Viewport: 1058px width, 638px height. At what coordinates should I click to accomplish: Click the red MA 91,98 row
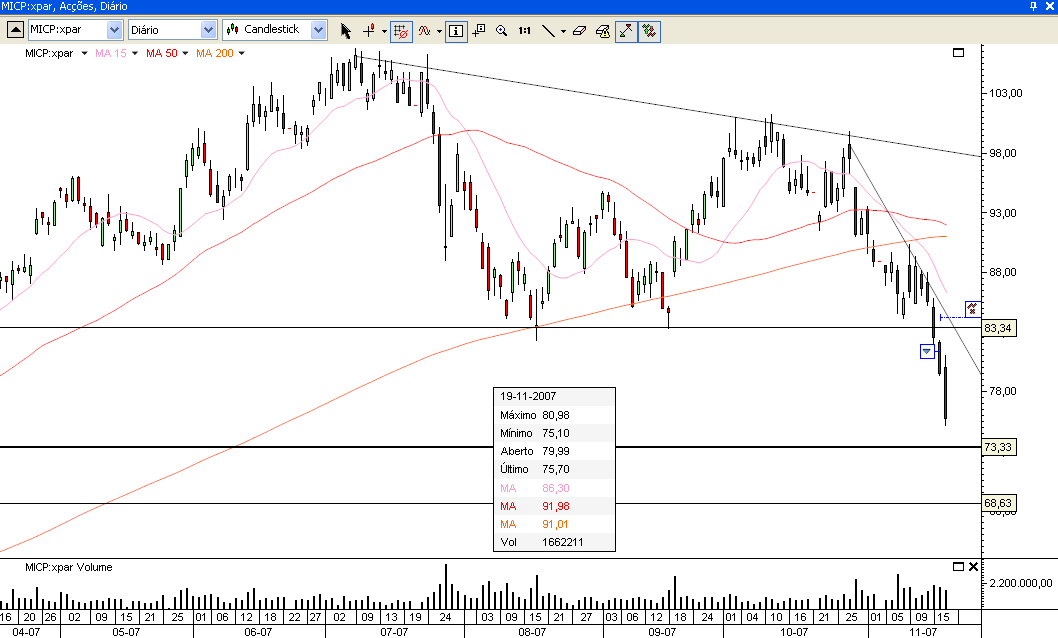click(555, 506)
